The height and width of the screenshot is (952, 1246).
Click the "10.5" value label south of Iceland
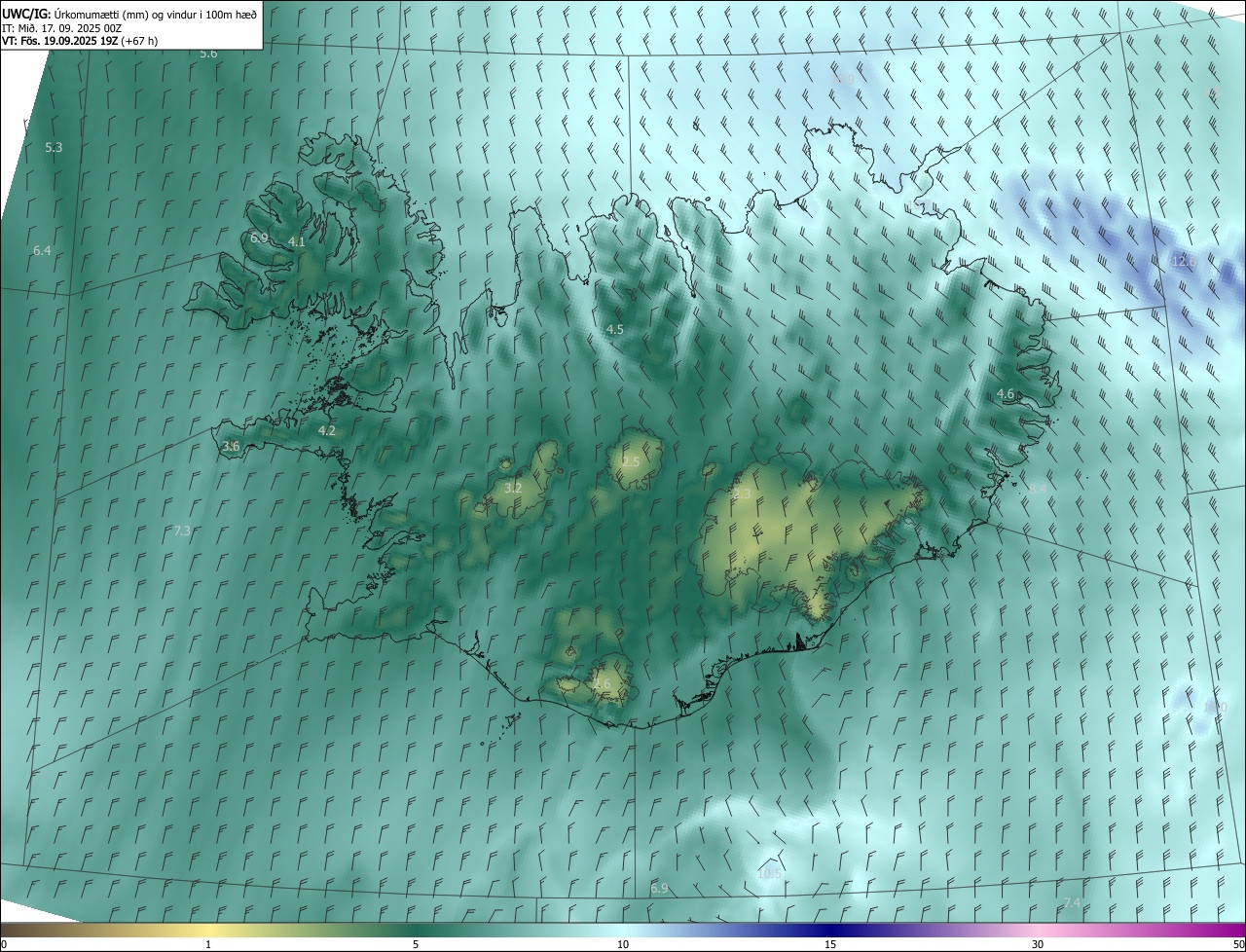point(769,873)
